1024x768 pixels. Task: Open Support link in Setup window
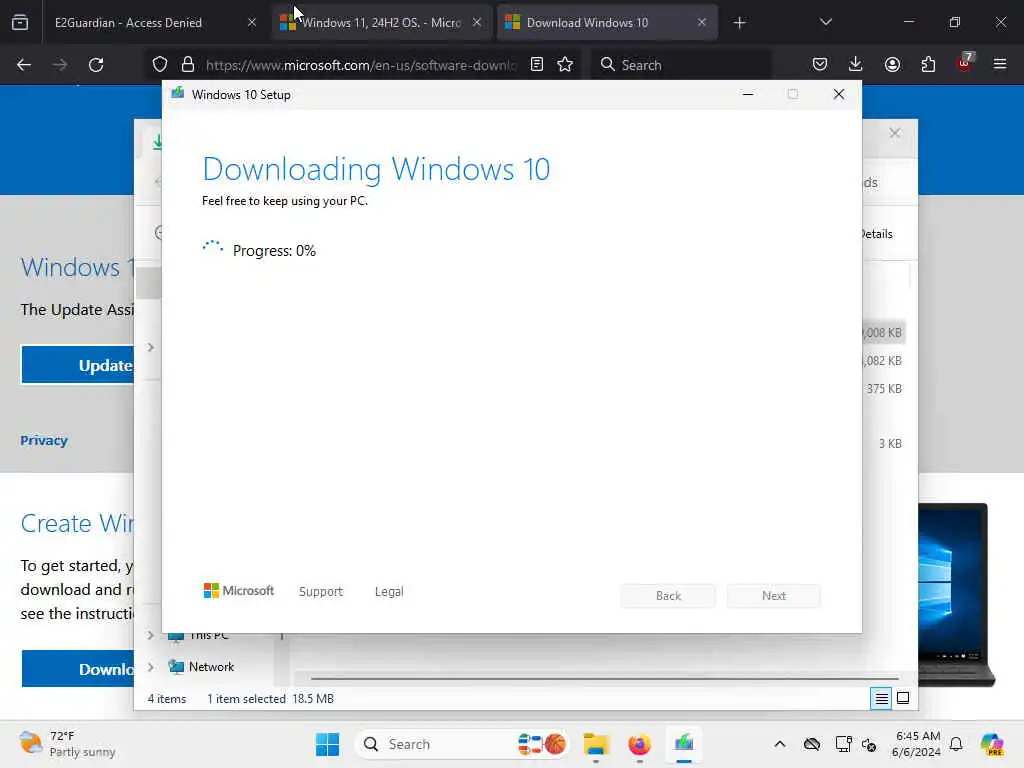pos(321,592)
